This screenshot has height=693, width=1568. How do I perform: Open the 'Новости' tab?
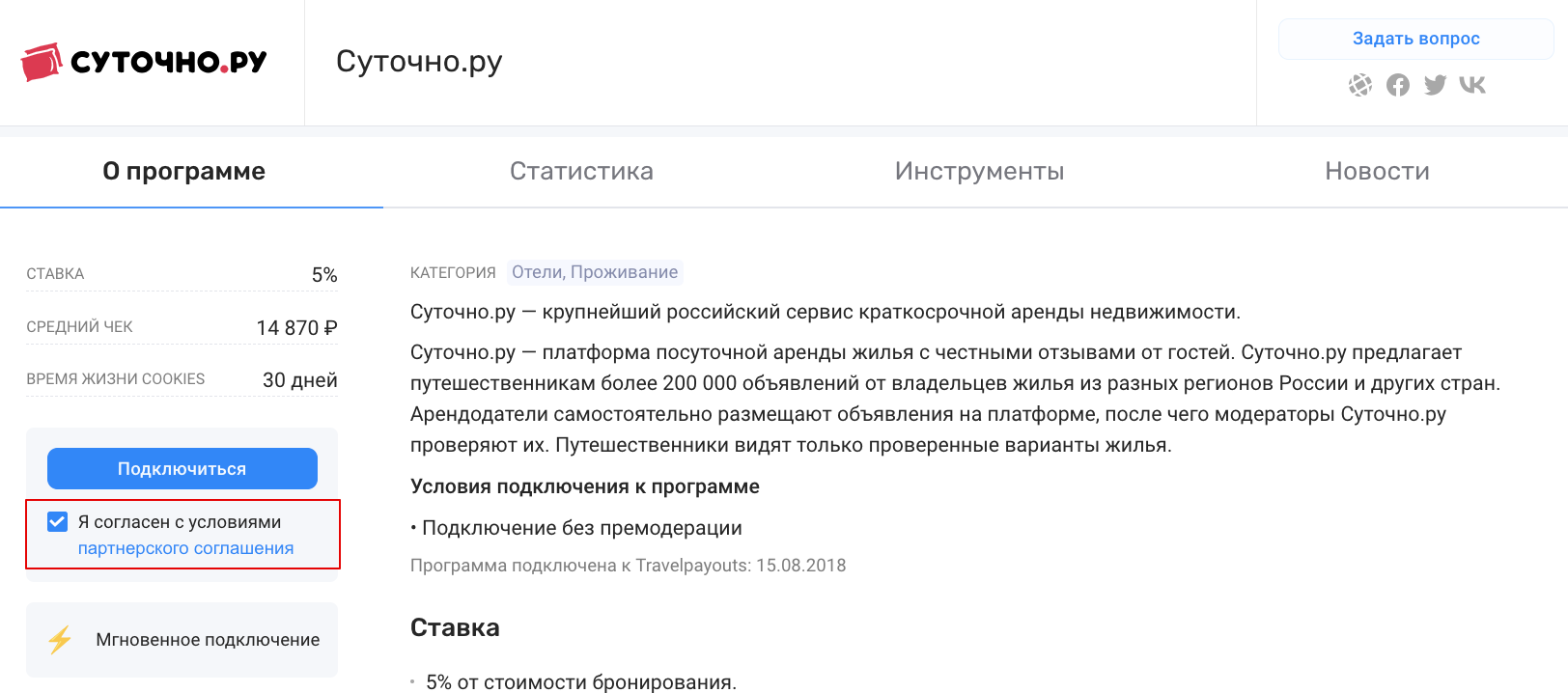(1377, 171)
